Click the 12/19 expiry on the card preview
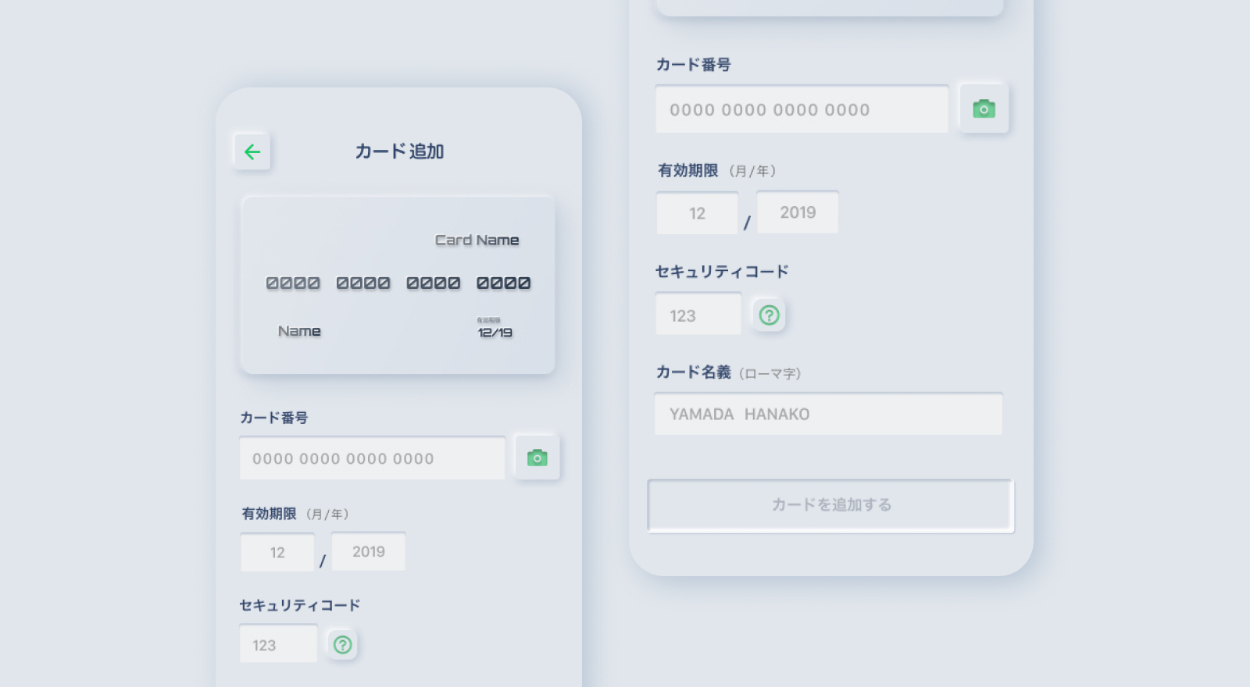 pos(495,332)
